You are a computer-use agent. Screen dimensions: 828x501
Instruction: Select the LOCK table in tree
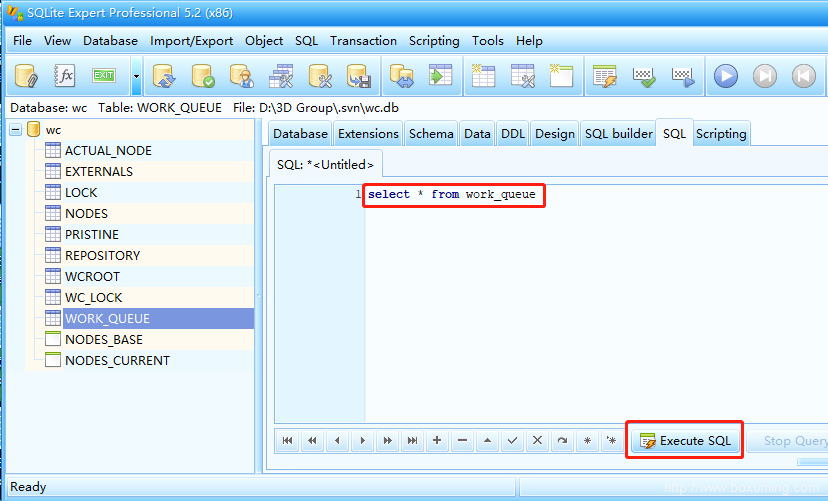[81, 193]
